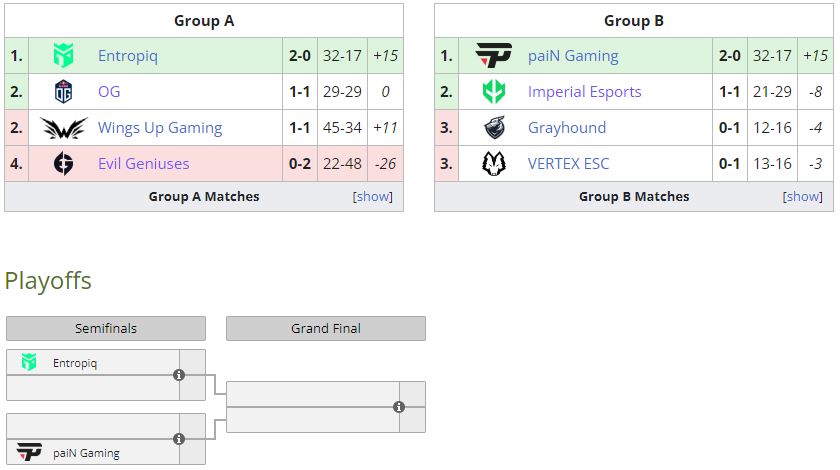The width and height of the screenshot is (840, 470).
Task: Click the Evil Geniuses logo
Action: tap(64, 164)
